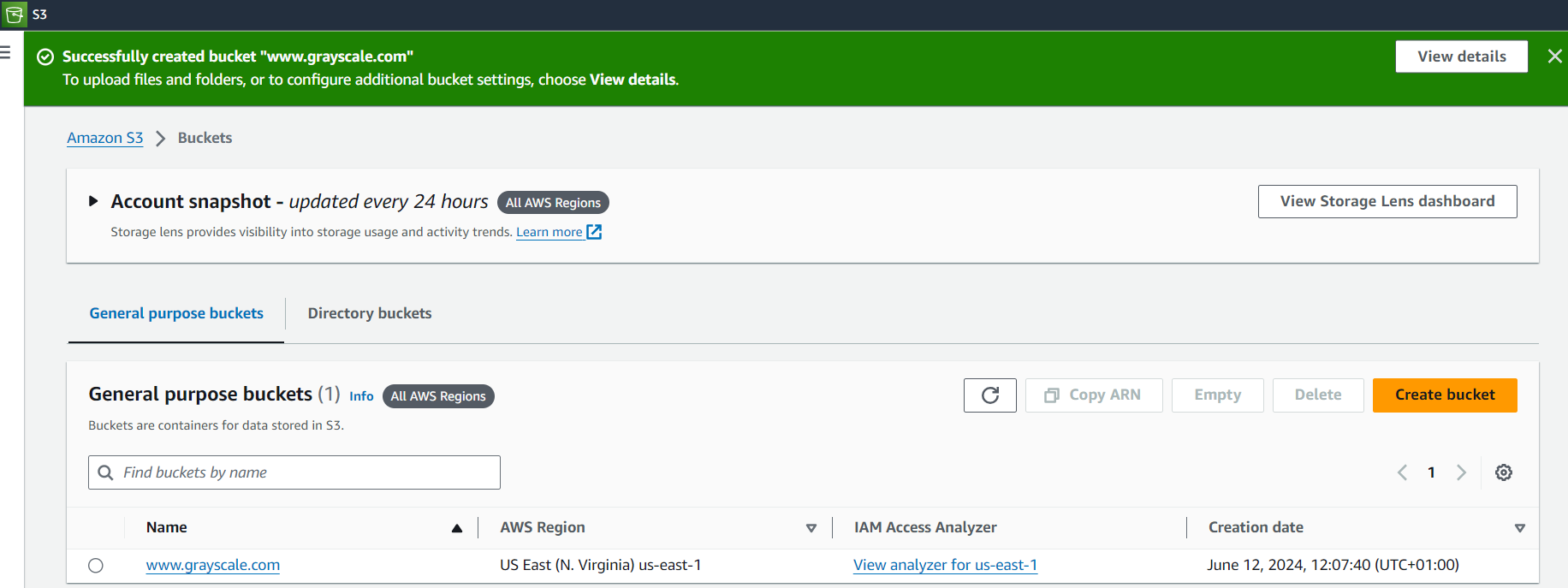Image resolution: width=1568 pixels, height=588 pixels.
Task: Click the orange Create bucket button
Action: pos(1444,395)
